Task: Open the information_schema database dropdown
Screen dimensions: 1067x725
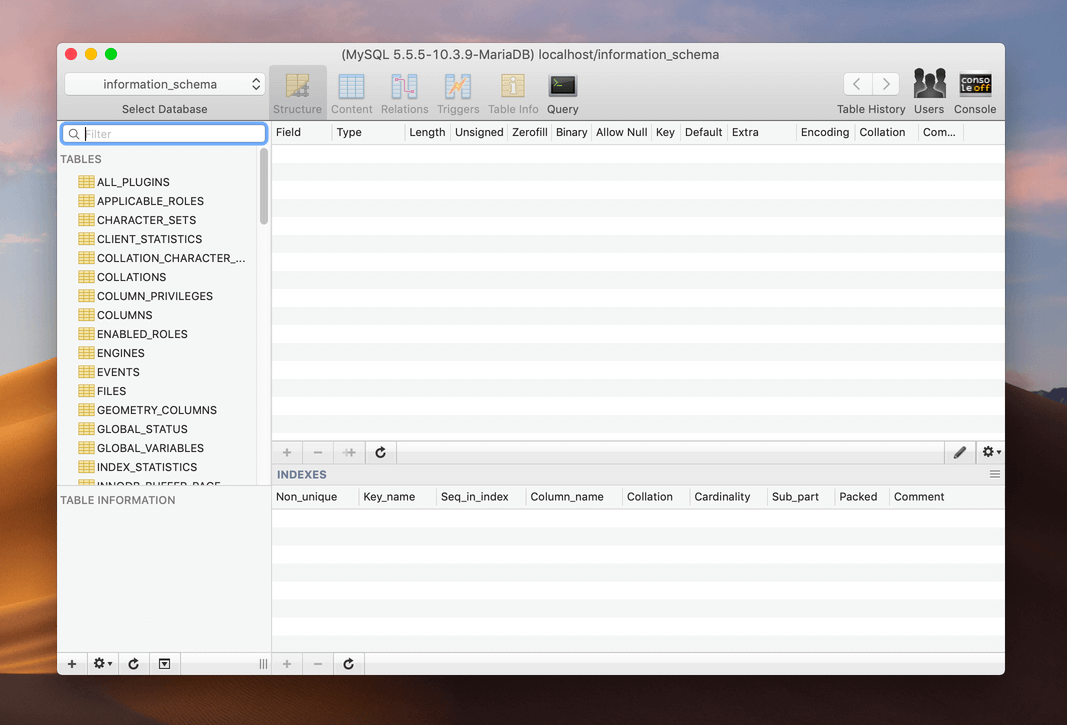Action: pyautogui.click(x=165, y=84)
